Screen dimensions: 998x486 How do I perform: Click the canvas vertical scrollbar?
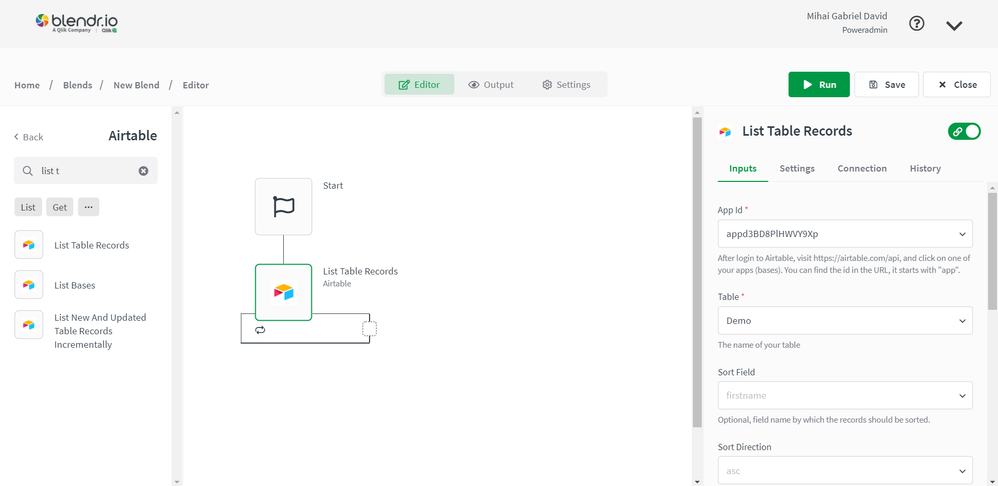point(697,272)
